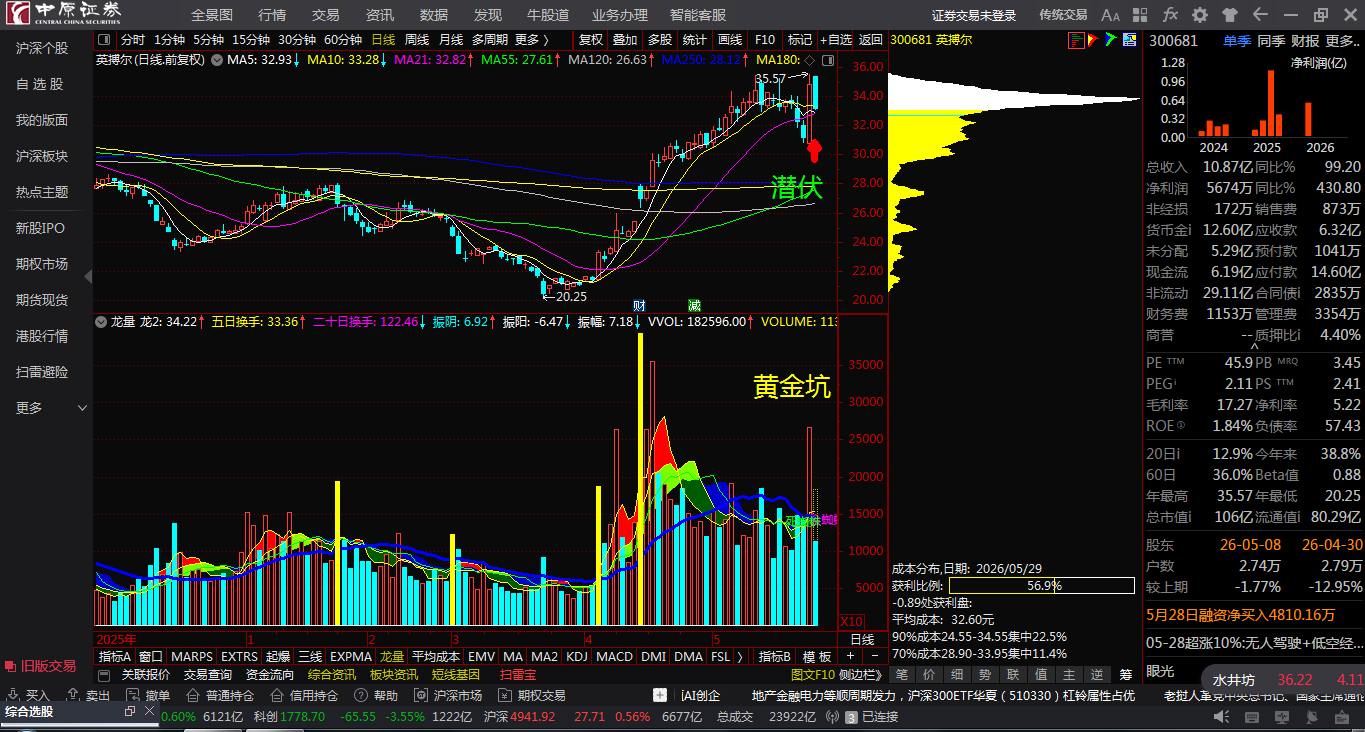The image size is (1365, 732).
Task: Open the 指标B indicator list
Action: (775, 656)
